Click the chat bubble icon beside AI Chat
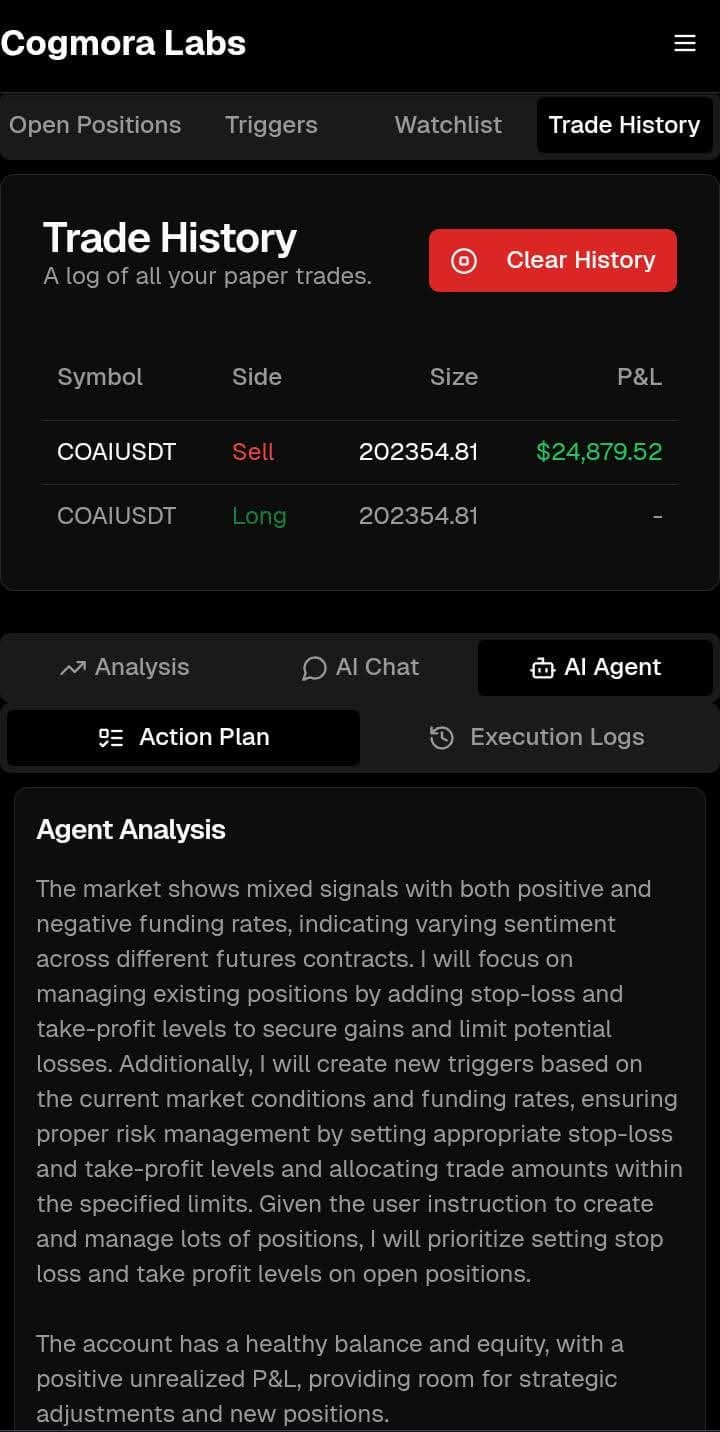The image size is (720, 1432). click(x=314, y=668)
